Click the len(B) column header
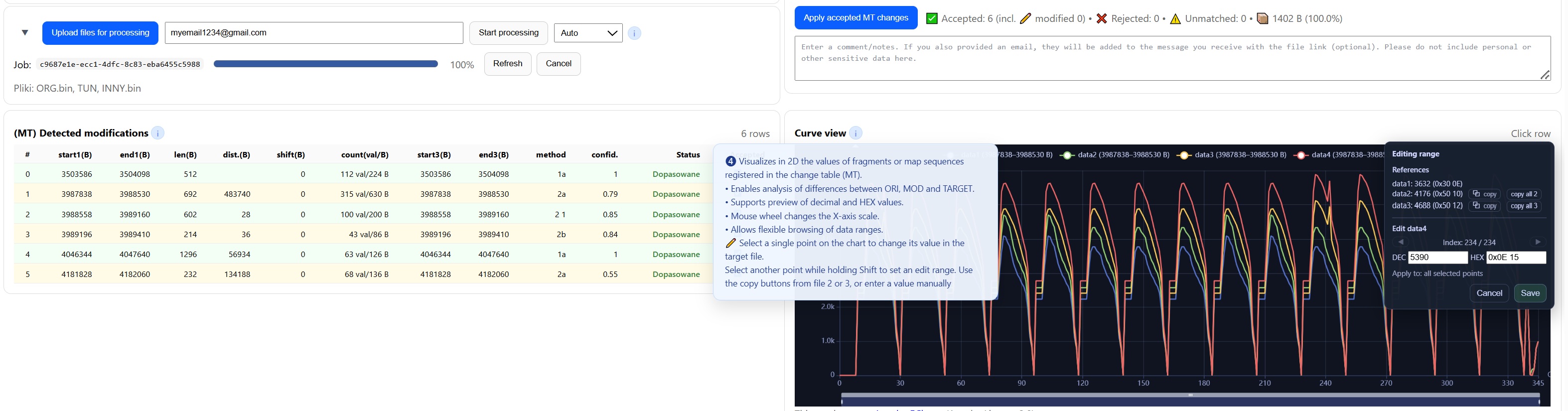 tap(185, 154)
